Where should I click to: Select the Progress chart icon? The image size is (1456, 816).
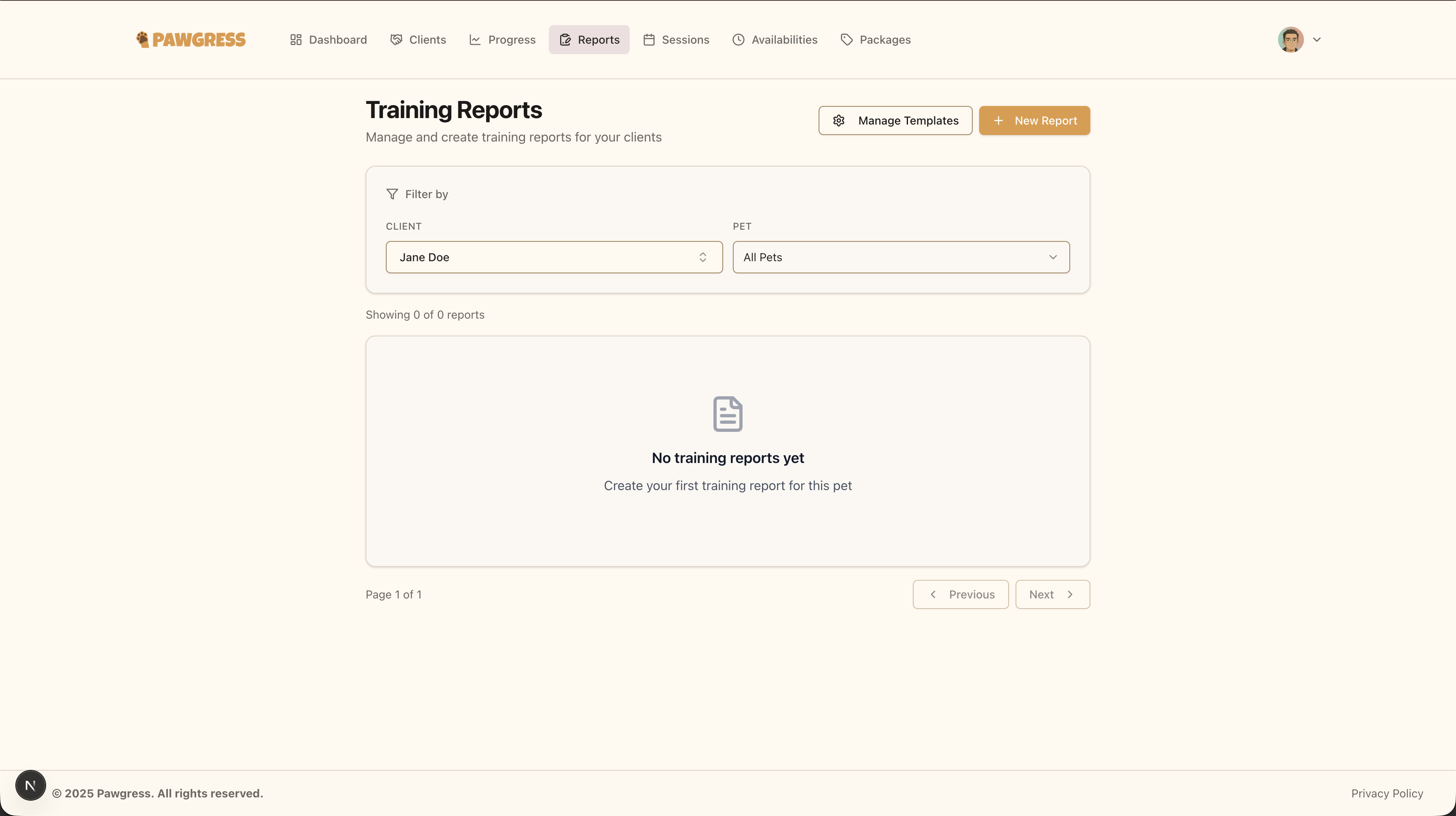[475, 40]
